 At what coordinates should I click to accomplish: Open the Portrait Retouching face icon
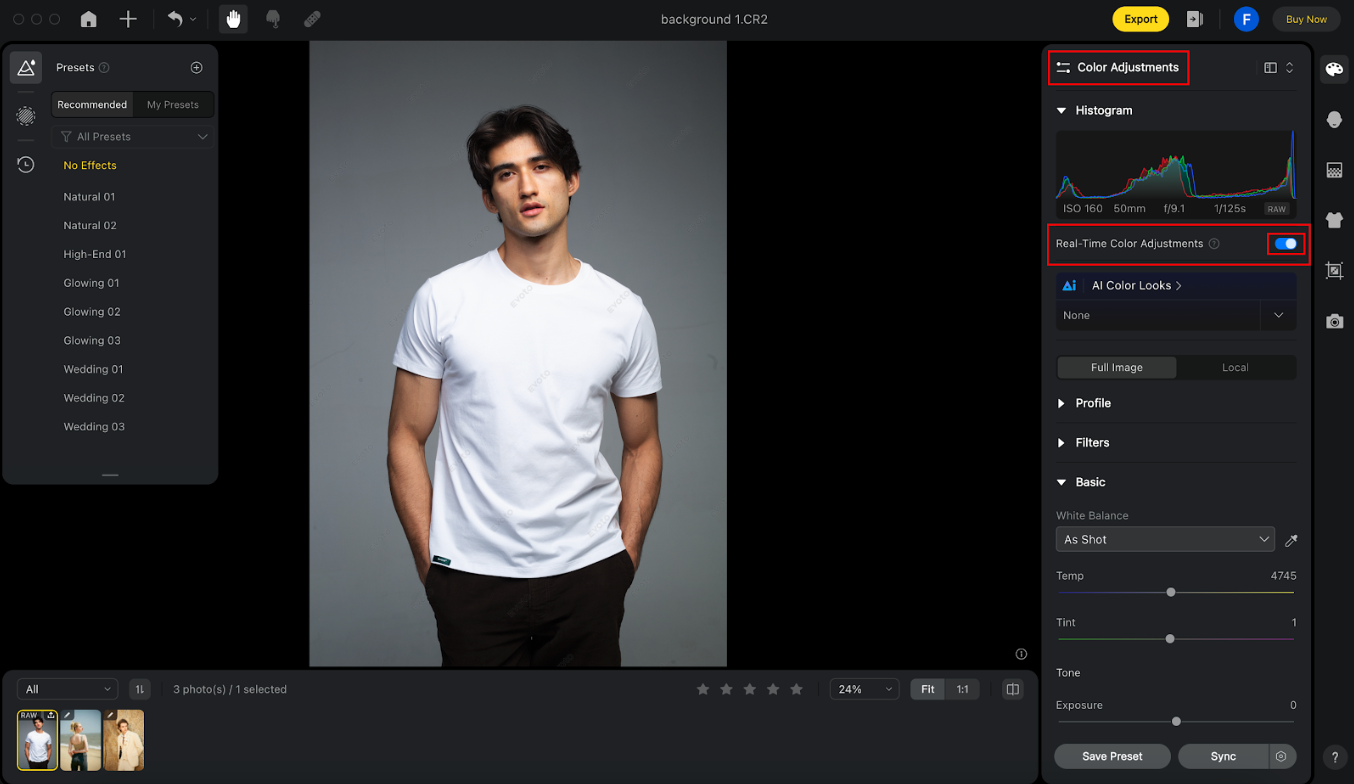click(1334, 119)
